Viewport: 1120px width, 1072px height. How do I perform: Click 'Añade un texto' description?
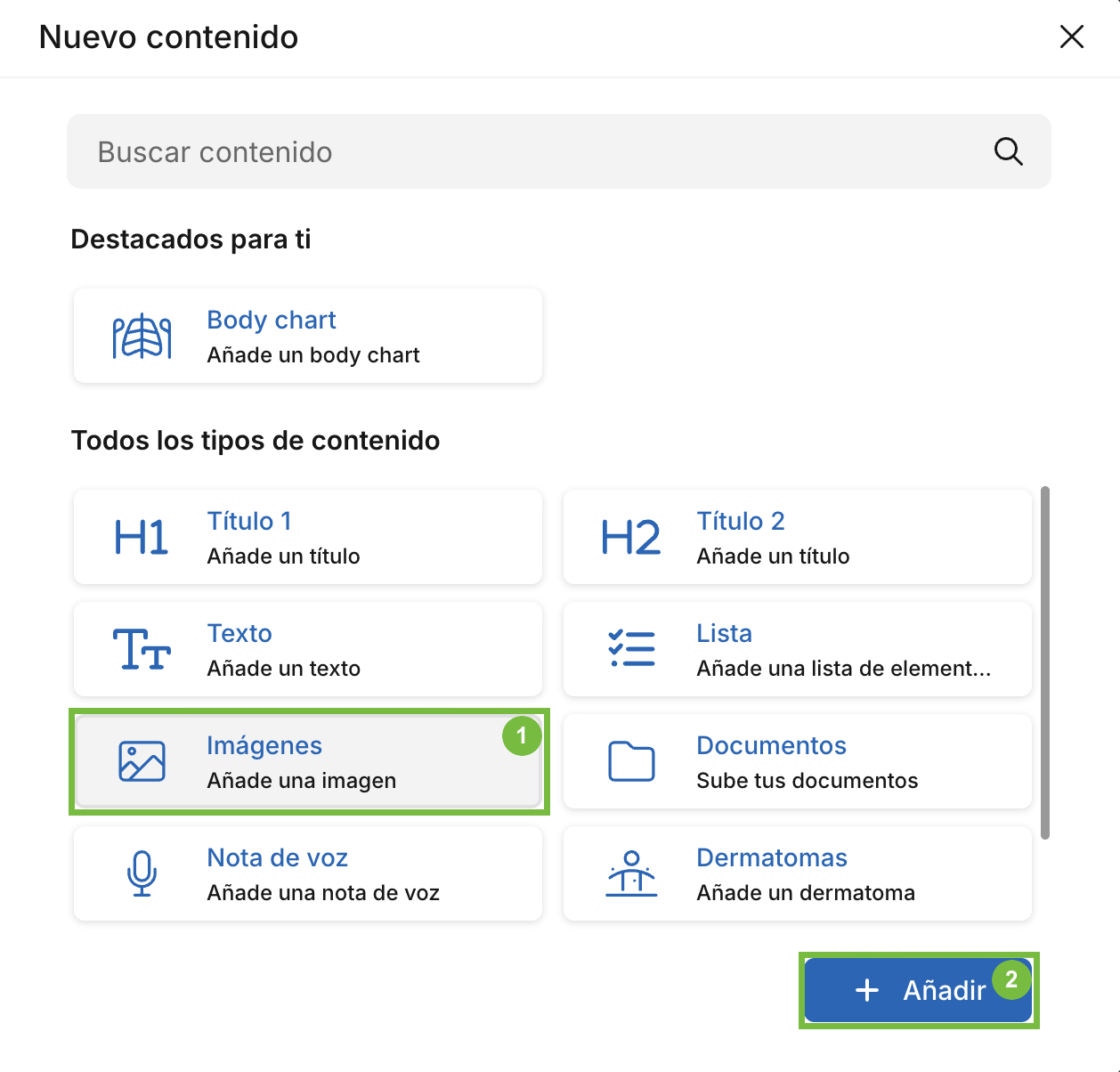click(x=284, y=669)
